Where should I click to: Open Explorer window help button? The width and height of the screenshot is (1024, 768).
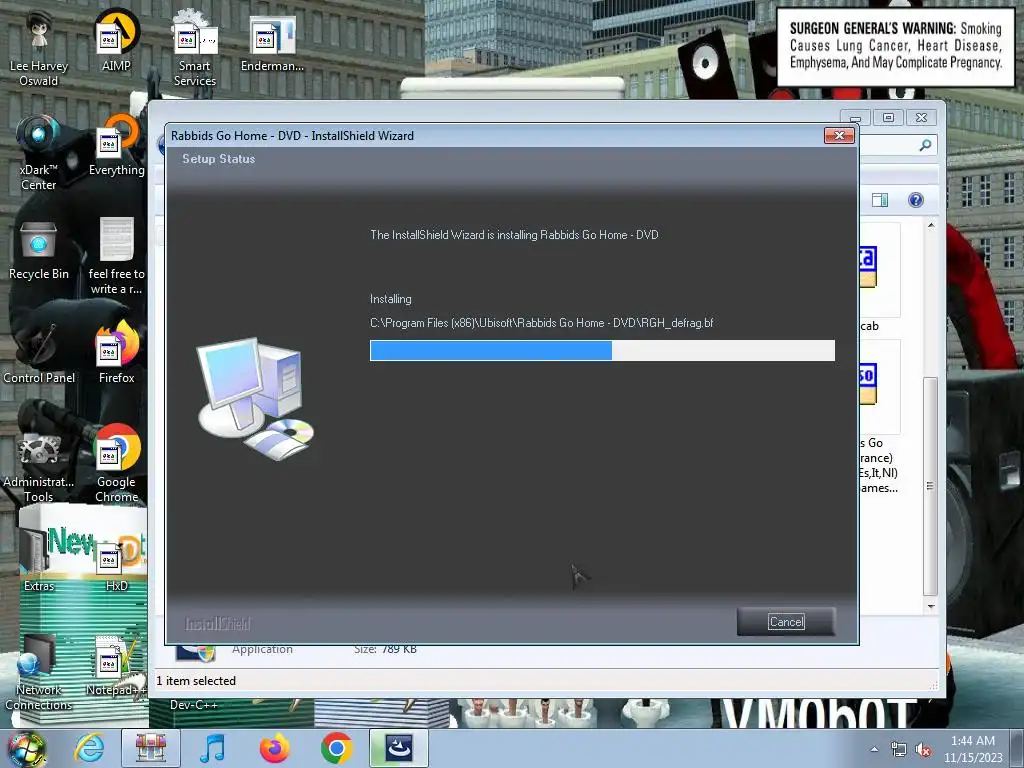916,200
